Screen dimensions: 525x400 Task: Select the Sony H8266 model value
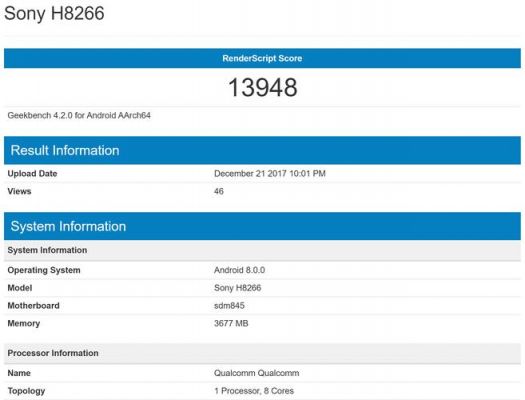click(237, 288)
